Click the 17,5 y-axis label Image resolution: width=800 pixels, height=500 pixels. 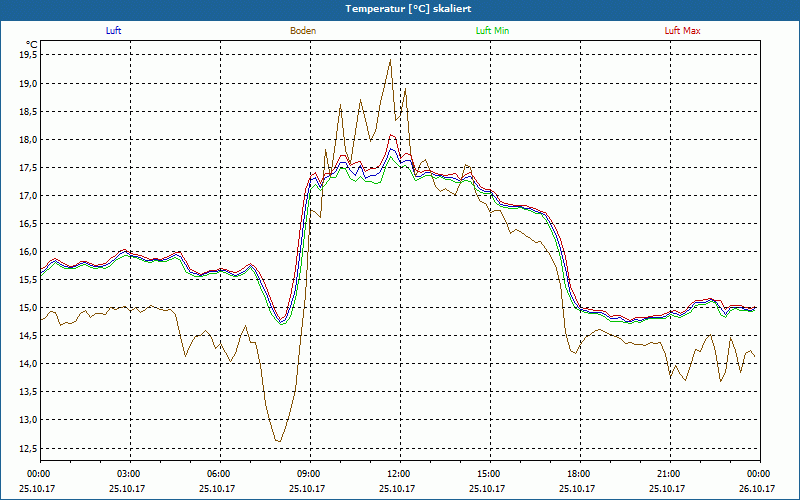(x=28, y=167)
